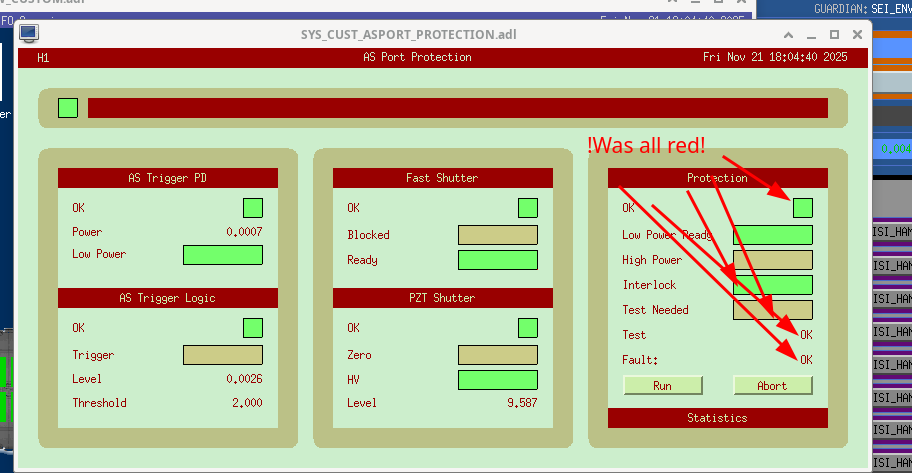Click the Low Power indicator bar

click(222, 255)
